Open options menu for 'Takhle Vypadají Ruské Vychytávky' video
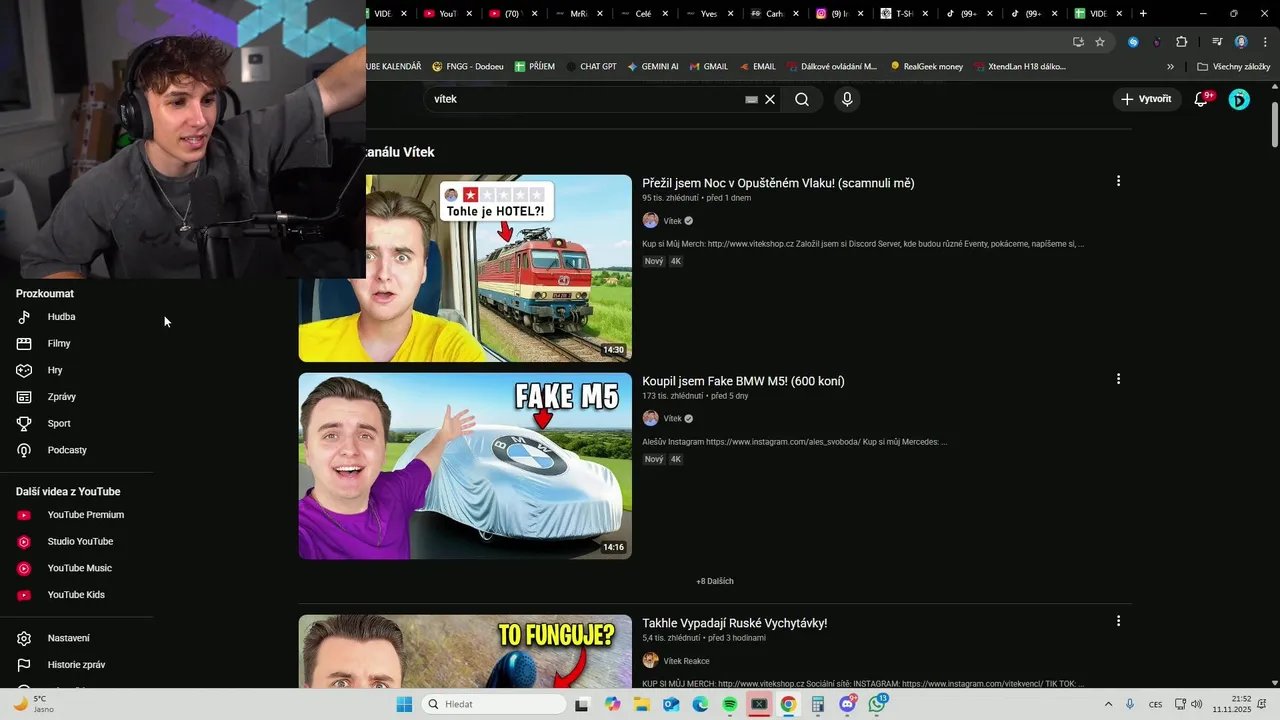 click(x=1118, y=621)
